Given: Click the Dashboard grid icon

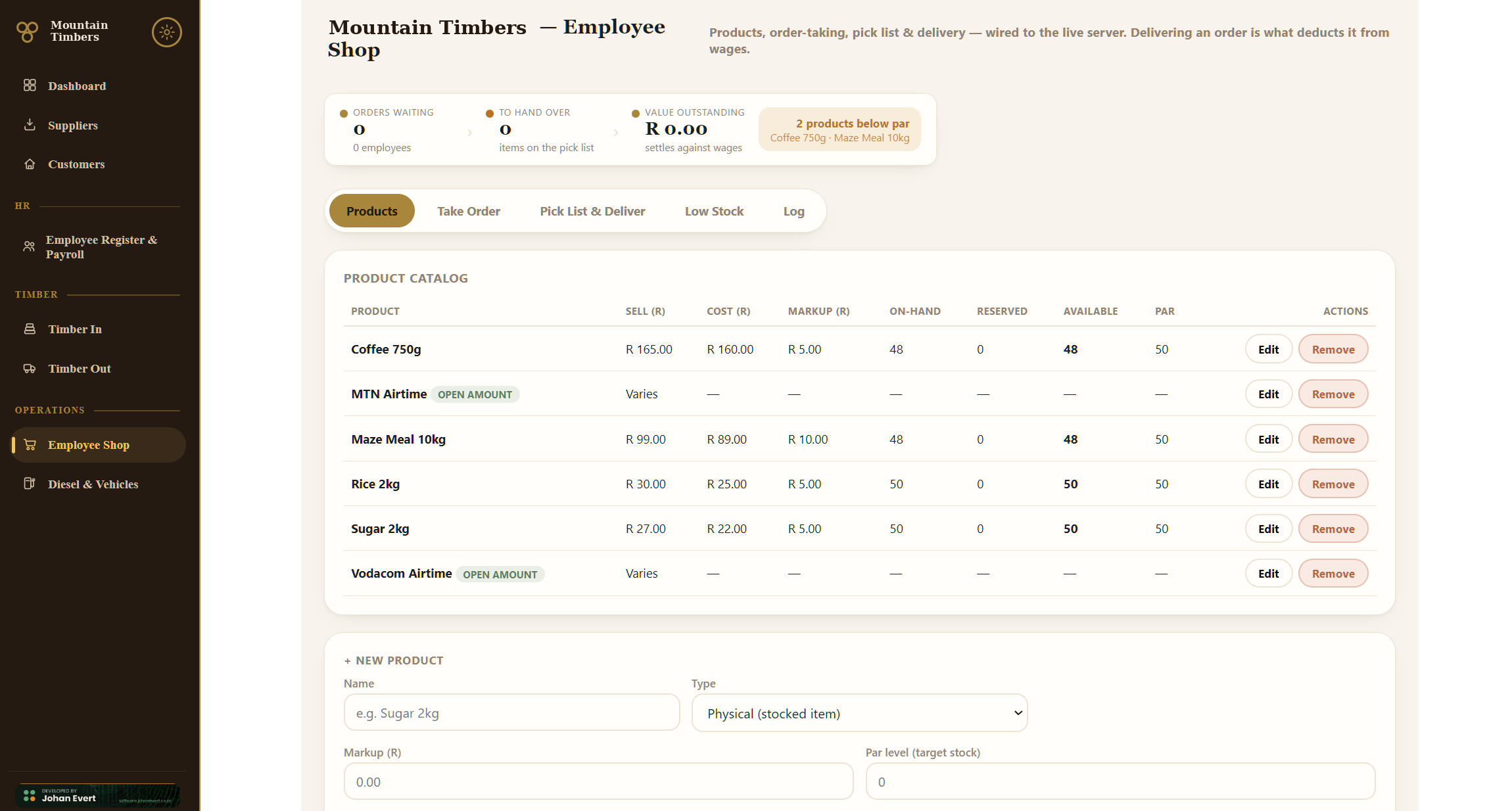Looking at the screenshot, I should (30, 85).
